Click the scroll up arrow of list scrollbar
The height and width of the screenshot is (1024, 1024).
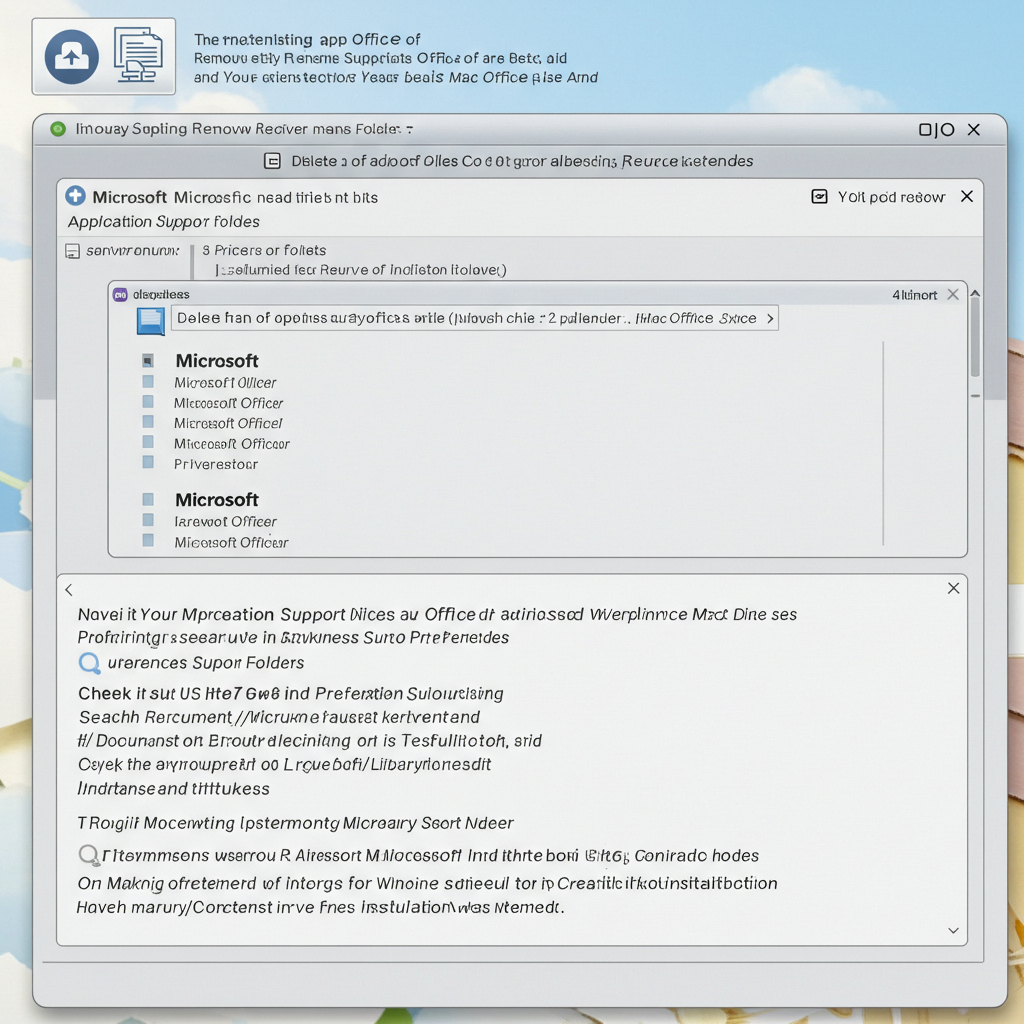975,294
